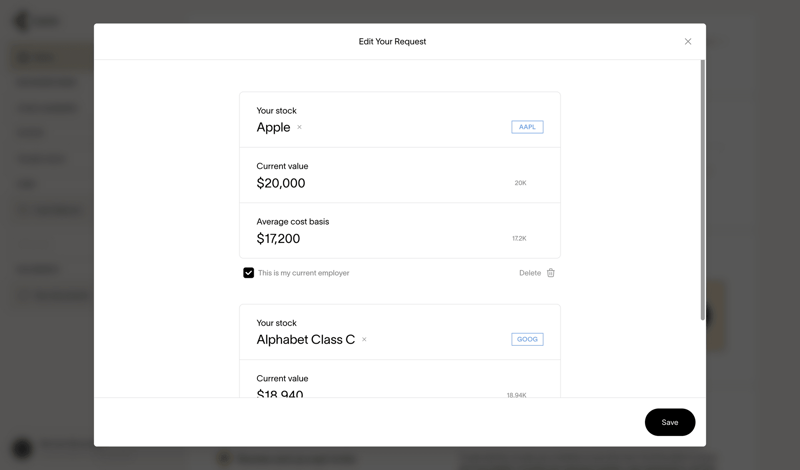This screenshot has height=470, width=800.
Task: Save the edited request
Action: [669, 422]
